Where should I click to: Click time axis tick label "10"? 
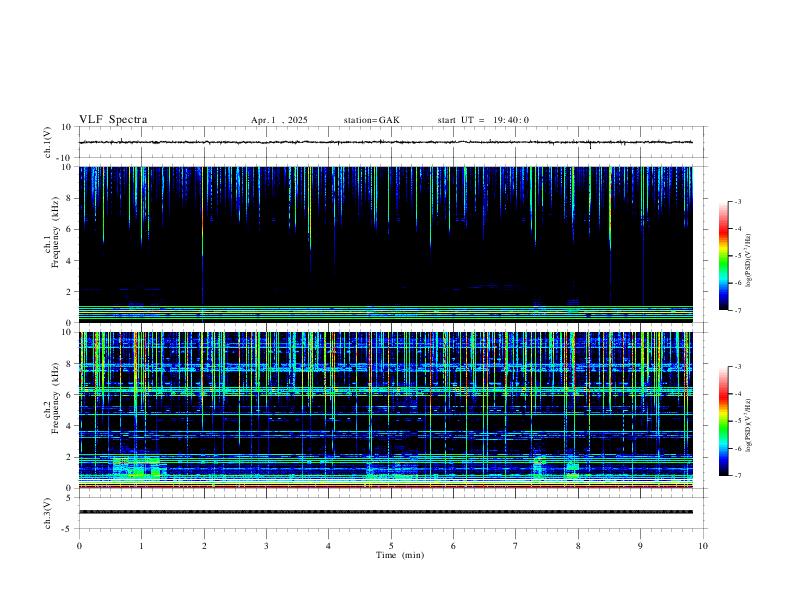tap(703, 546)
